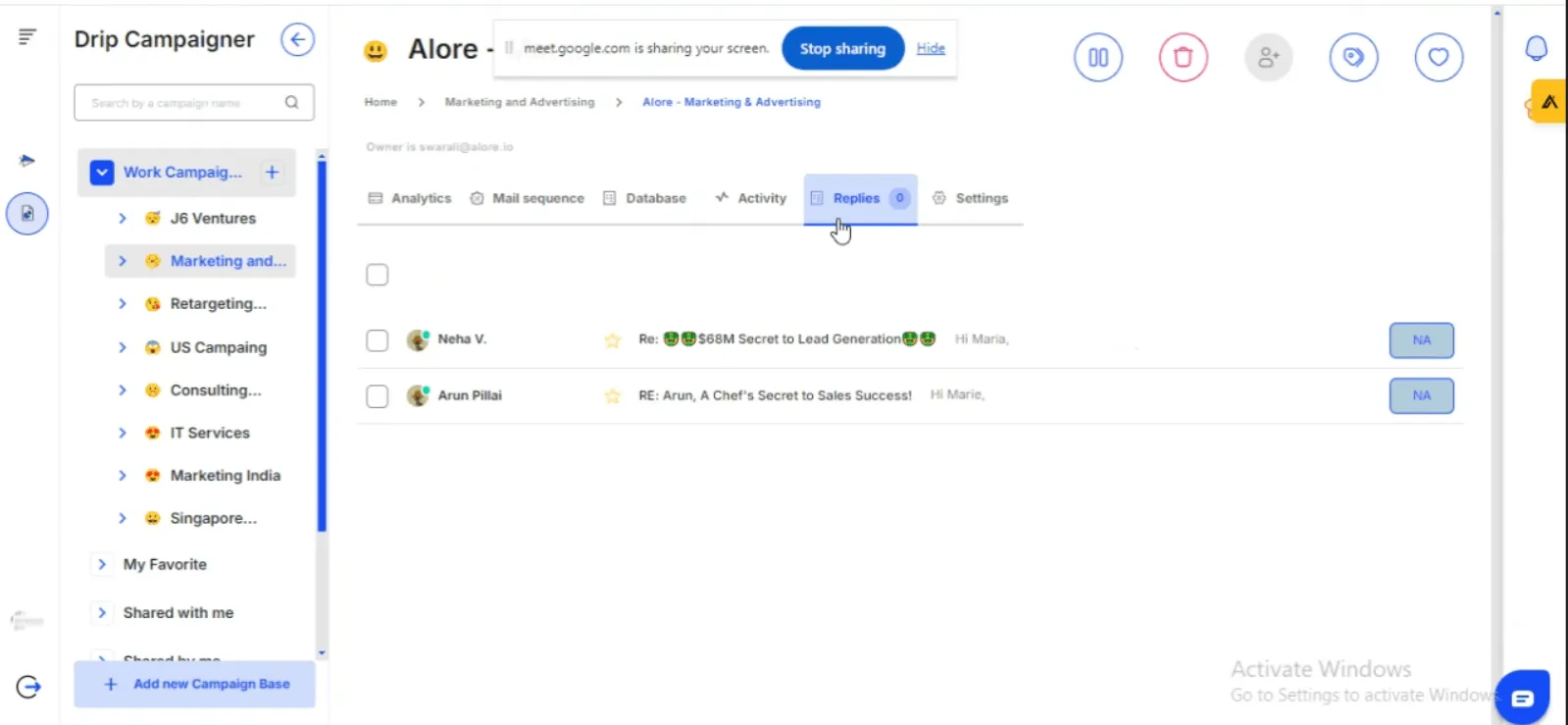
Task: Click the add user share icon
Action: (x=1269, y=58)
